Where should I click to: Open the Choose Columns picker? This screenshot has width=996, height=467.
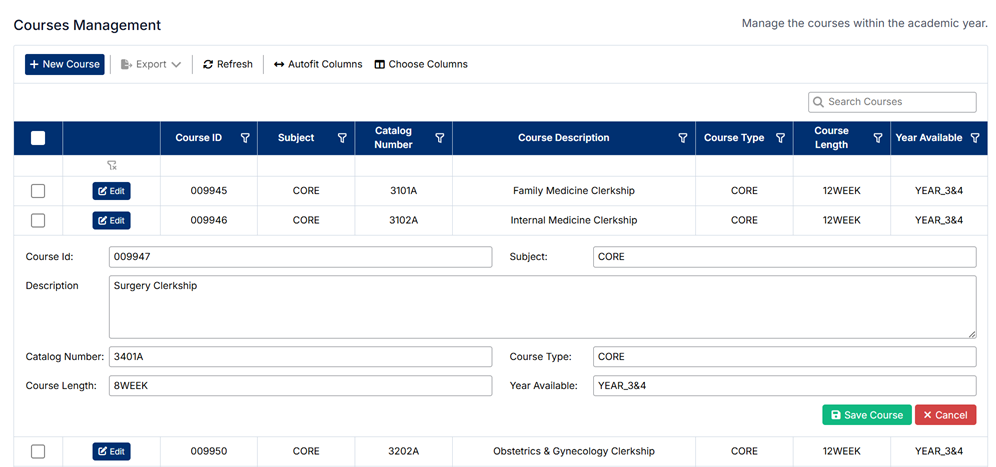(x=421, y=64)
